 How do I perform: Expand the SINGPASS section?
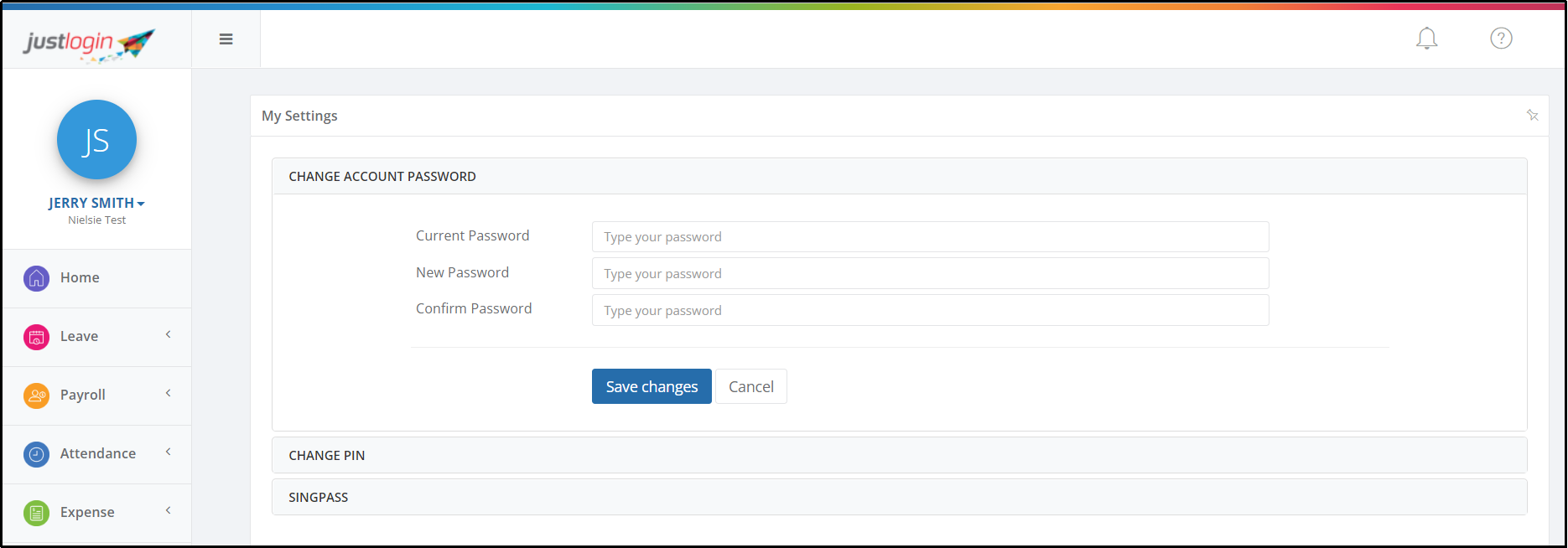pos(899,497)
